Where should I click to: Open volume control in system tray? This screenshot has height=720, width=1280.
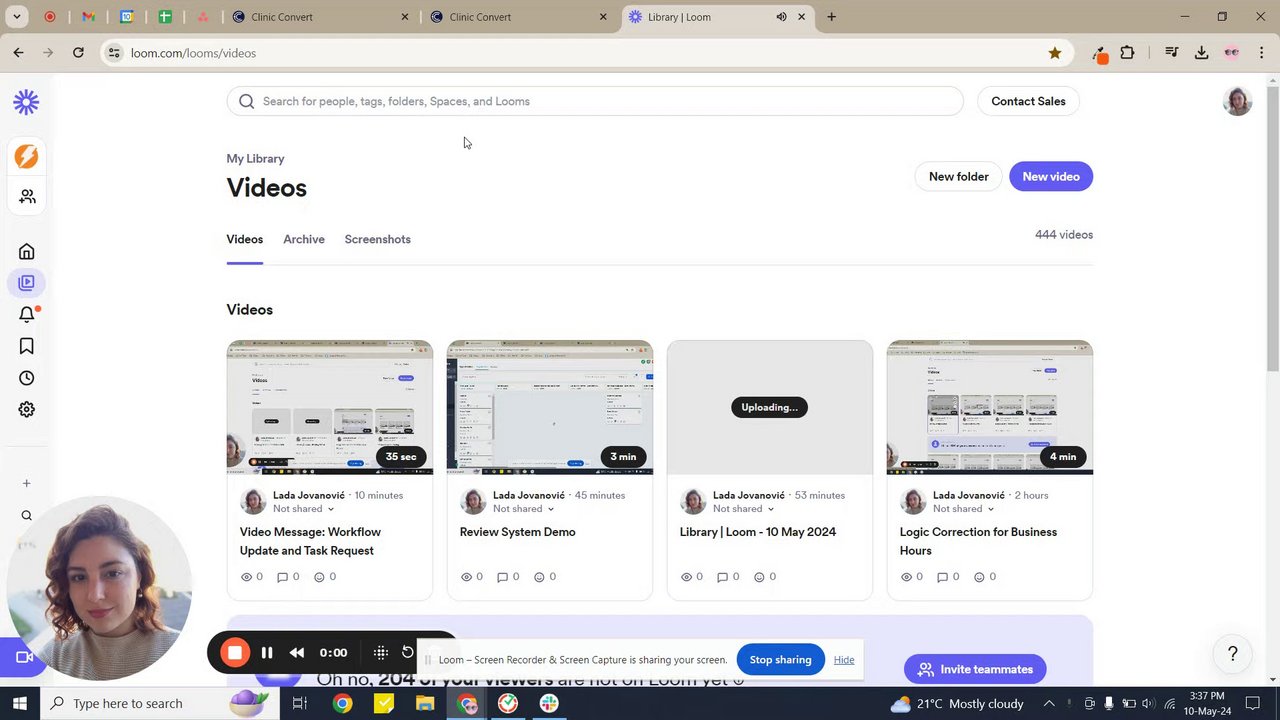[1147, 703]
